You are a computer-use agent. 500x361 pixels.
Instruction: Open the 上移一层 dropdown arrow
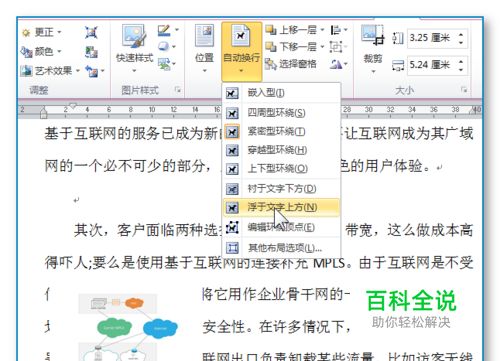322,30
